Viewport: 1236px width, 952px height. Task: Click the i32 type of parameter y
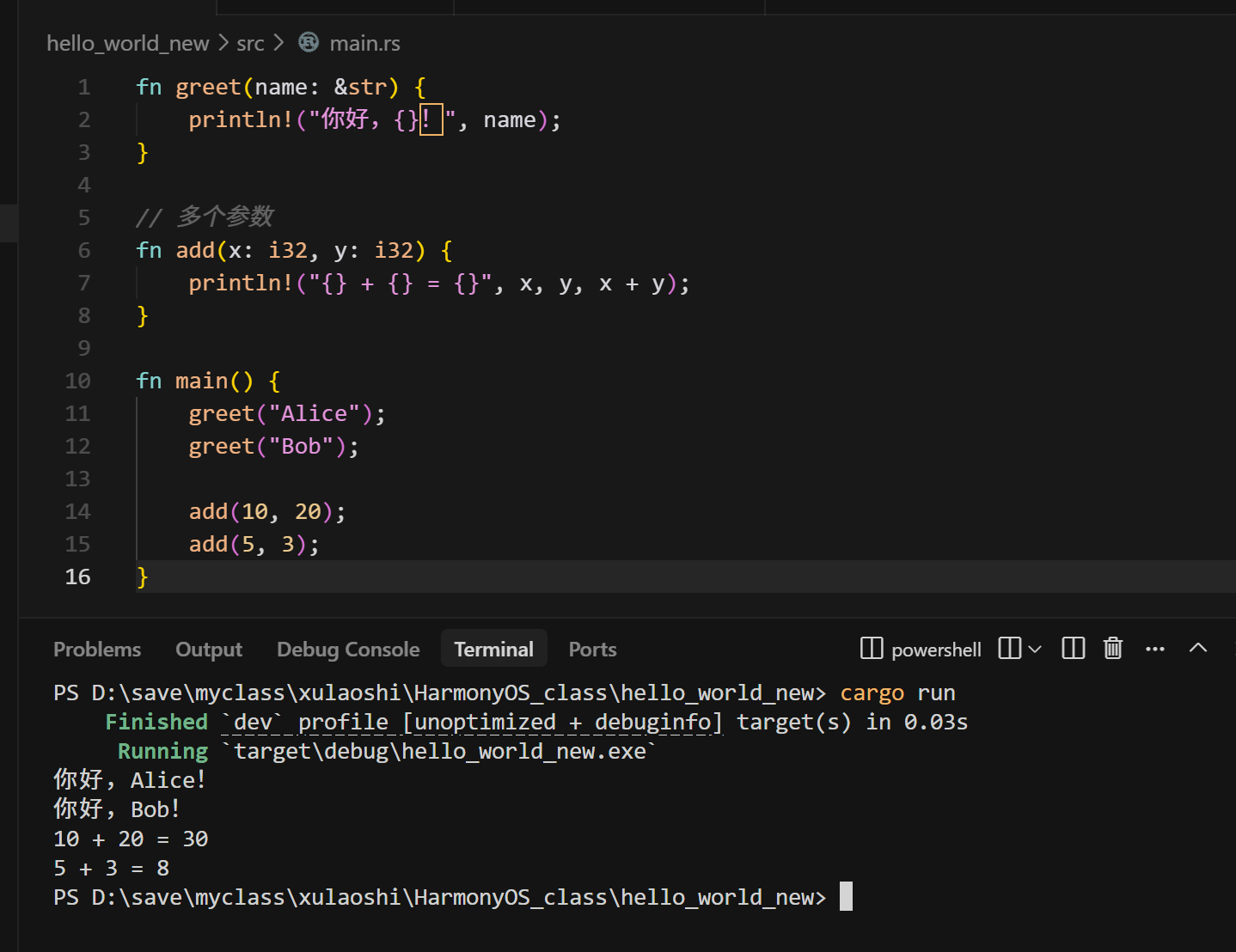394,250
